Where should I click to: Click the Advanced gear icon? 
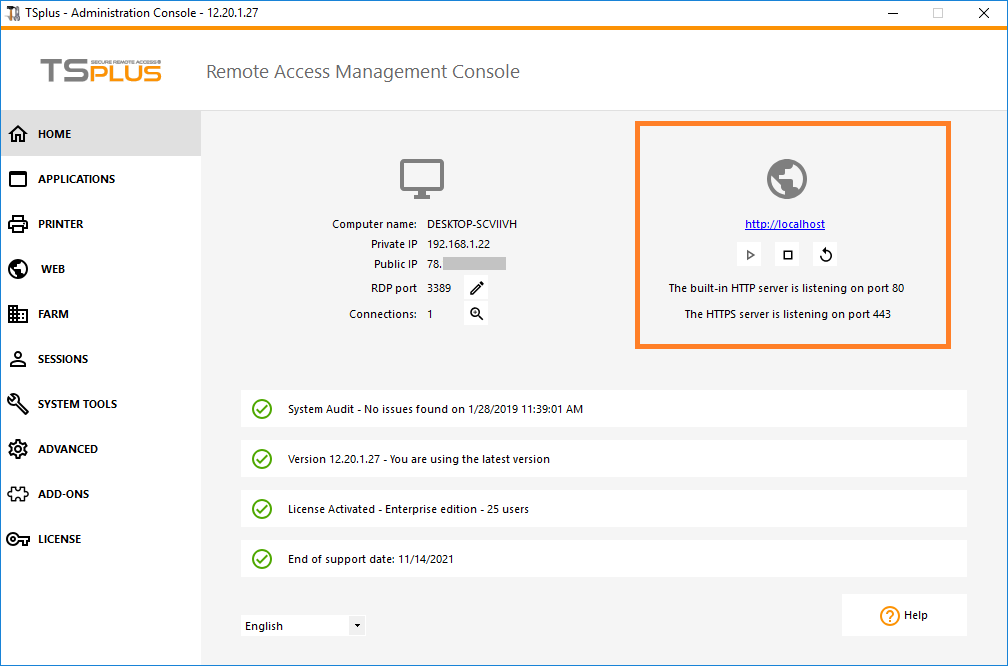click(x=18, y=449)
